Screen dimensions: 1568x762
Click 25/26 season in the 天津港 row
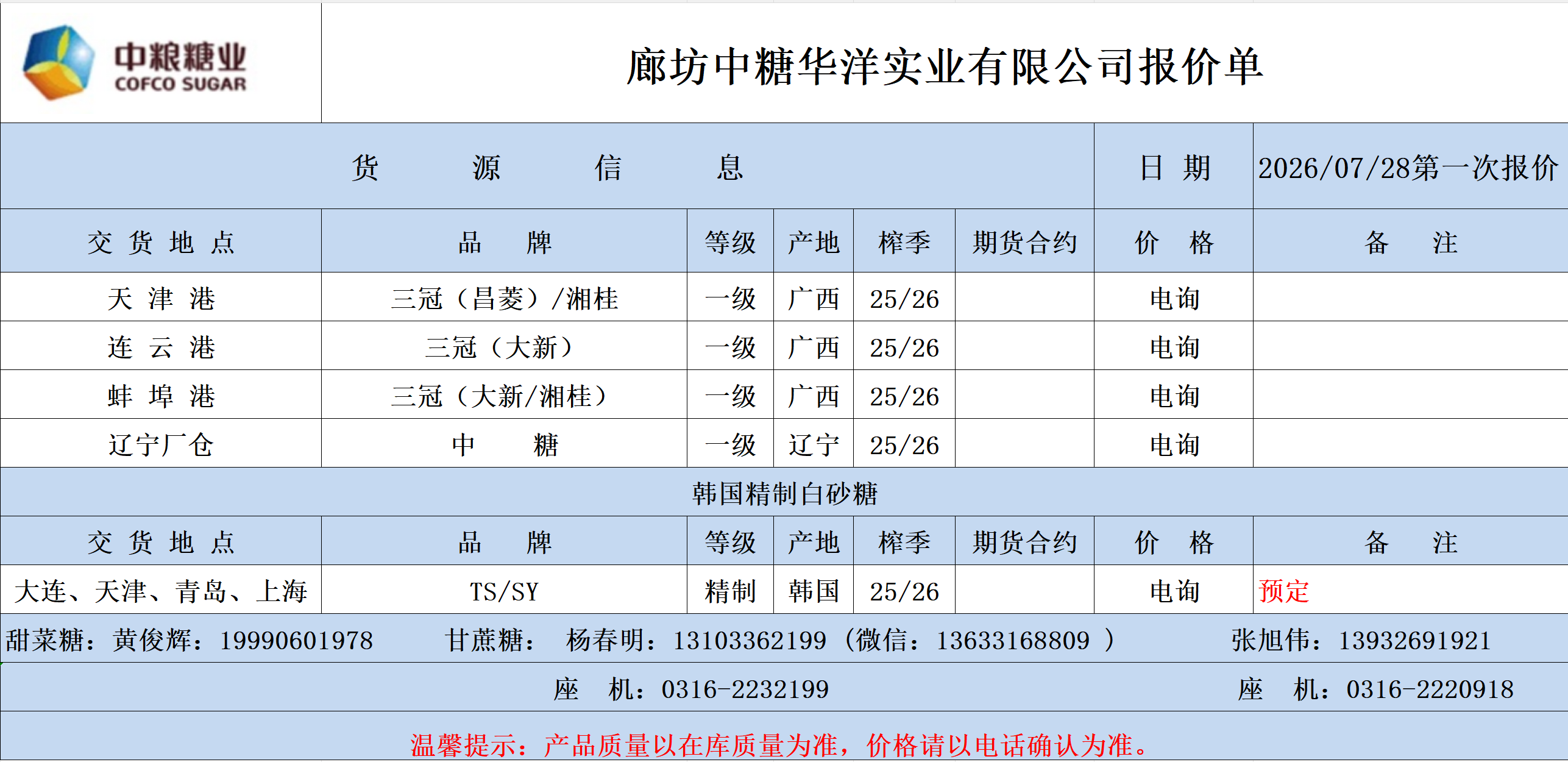pos(904,297)
